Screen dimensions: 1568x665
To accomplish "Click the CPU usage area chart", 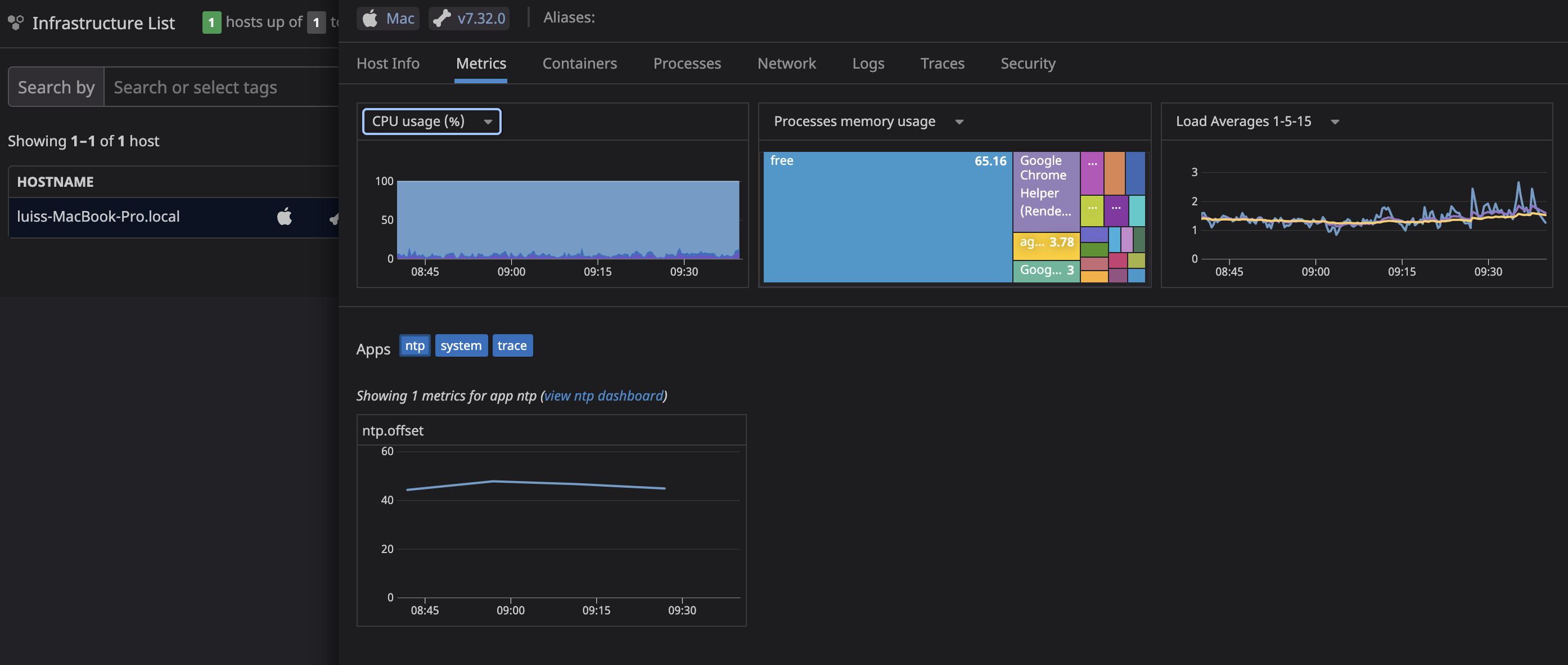I will (569, 220).
